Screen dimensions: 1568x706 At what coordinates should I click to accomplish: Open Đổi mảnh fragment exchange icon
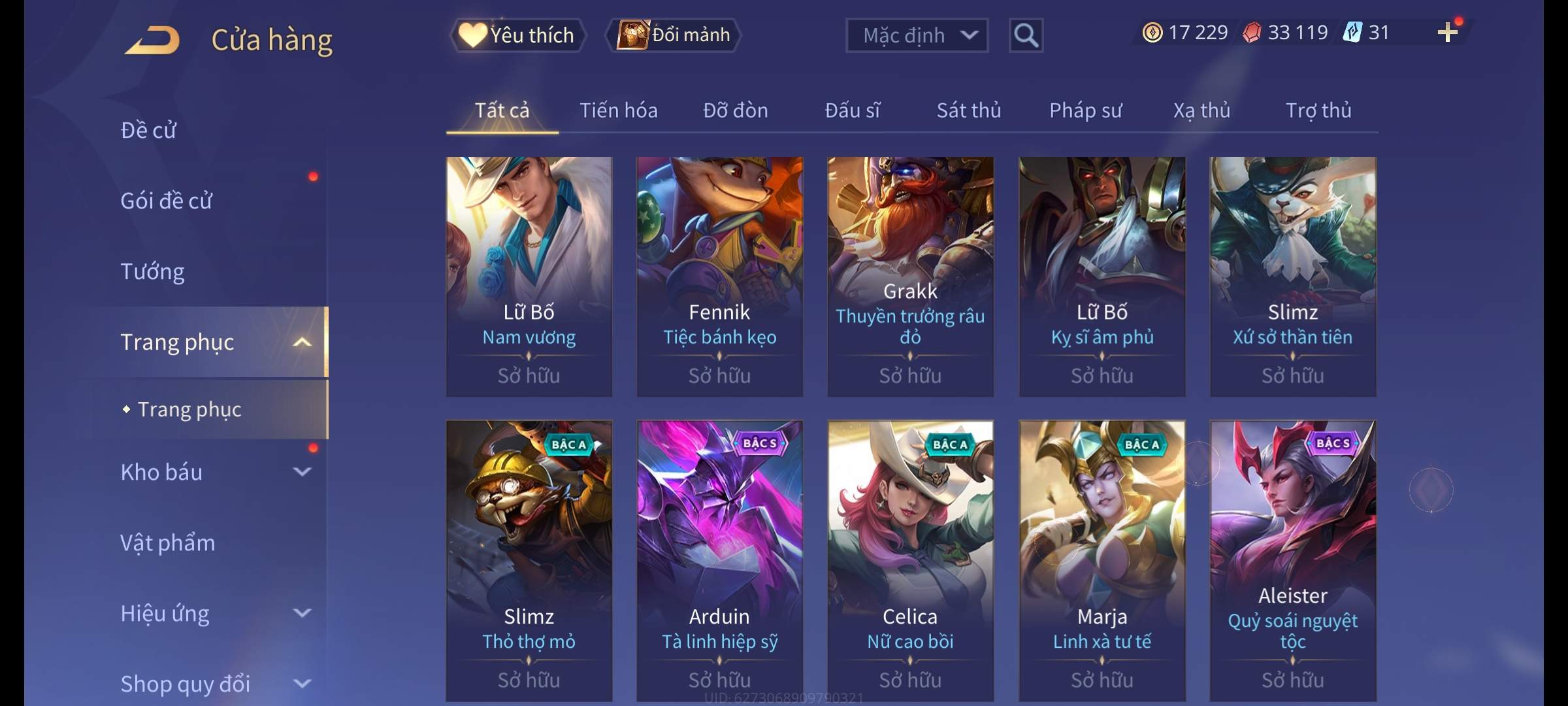coord(632,35)
